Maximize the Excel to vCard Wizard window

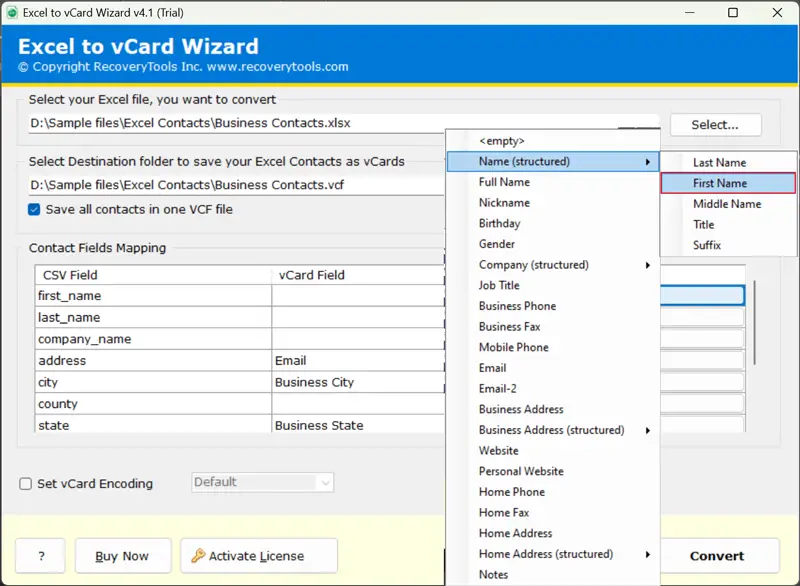(733, 13)
